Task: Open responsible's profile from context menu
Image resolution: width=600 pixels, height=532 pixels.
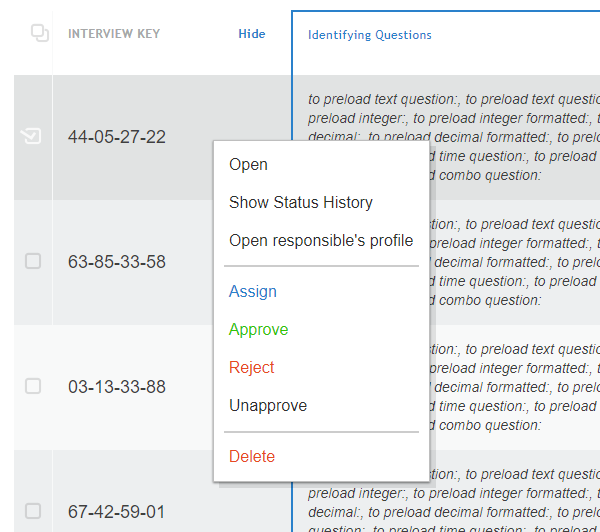Action: (x=320, y=241)
